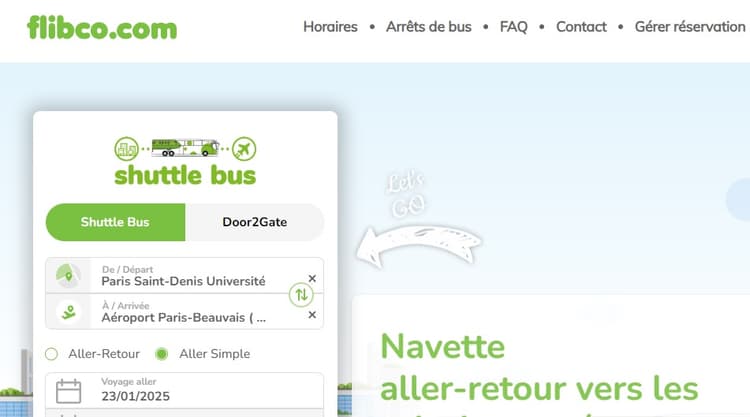Clear the Aéroport Paris-Beauvais arrival
Image resolution: width=750 pixels, height=417 pixels.
coord(312,315)
